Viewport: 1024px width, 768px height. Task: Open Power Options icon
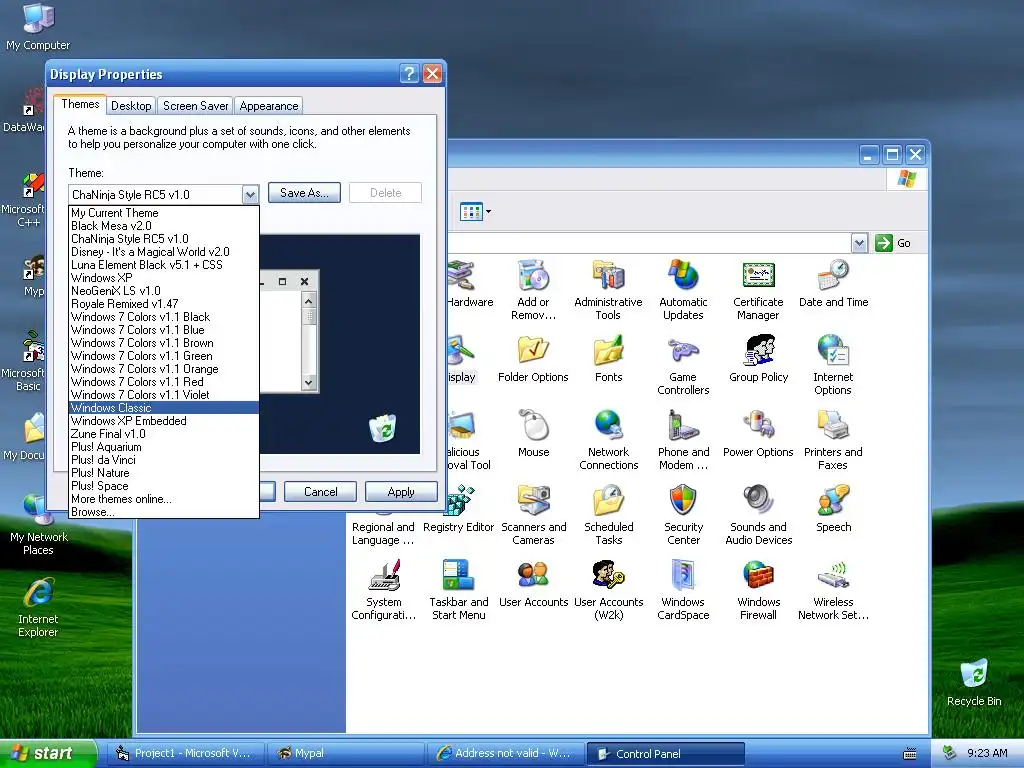click(758, 434)
